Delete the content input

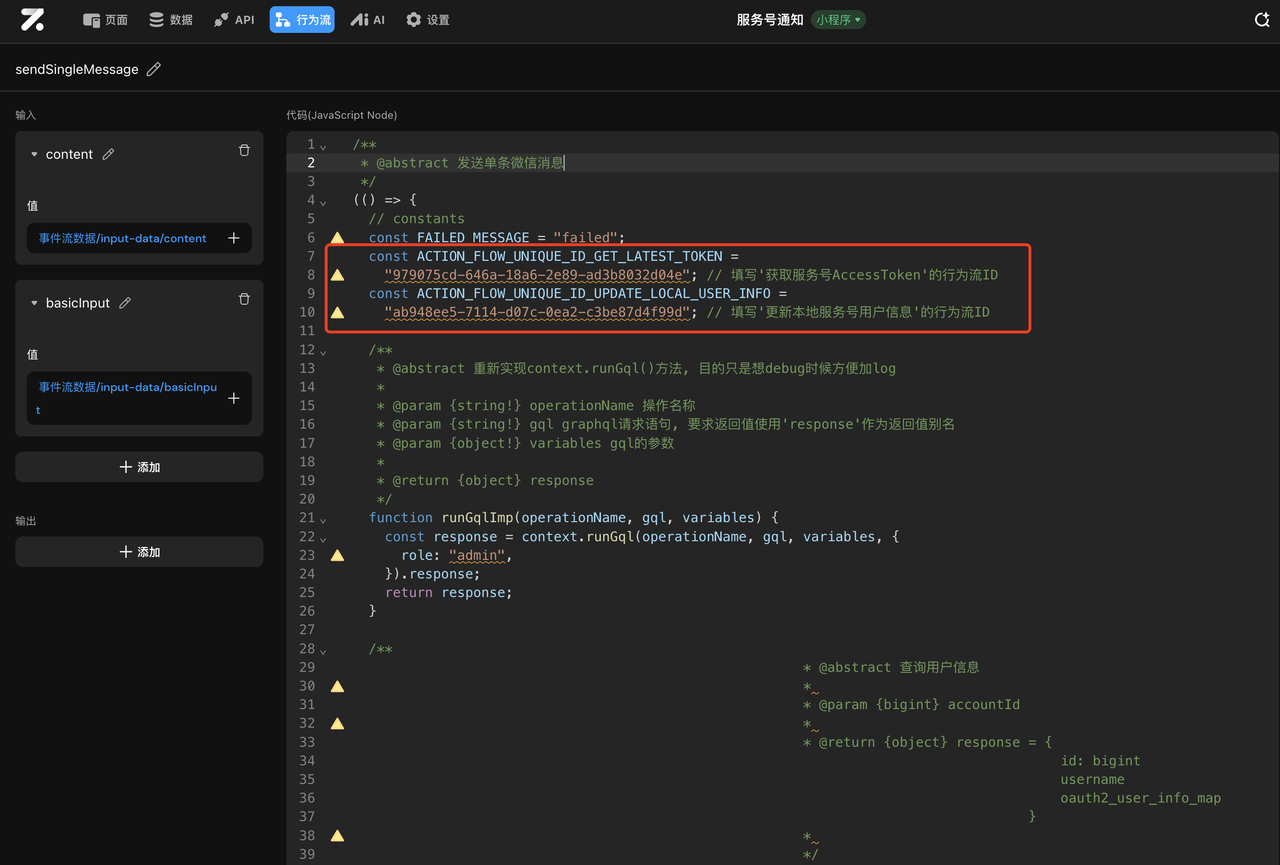pos(244,150)
